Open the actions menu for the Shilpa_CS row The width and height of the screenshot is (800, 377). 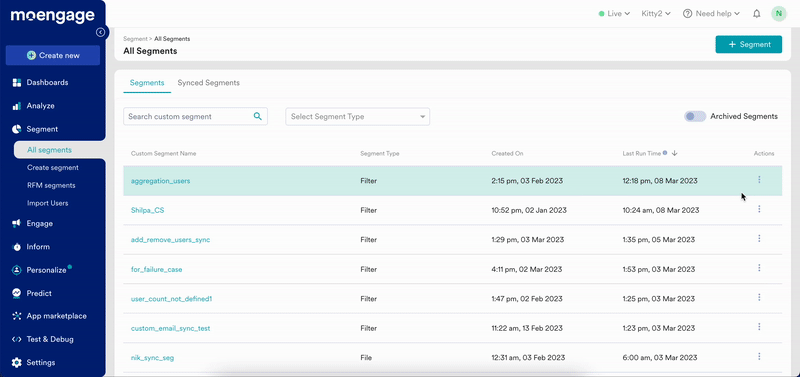click(x=759, y=209)
